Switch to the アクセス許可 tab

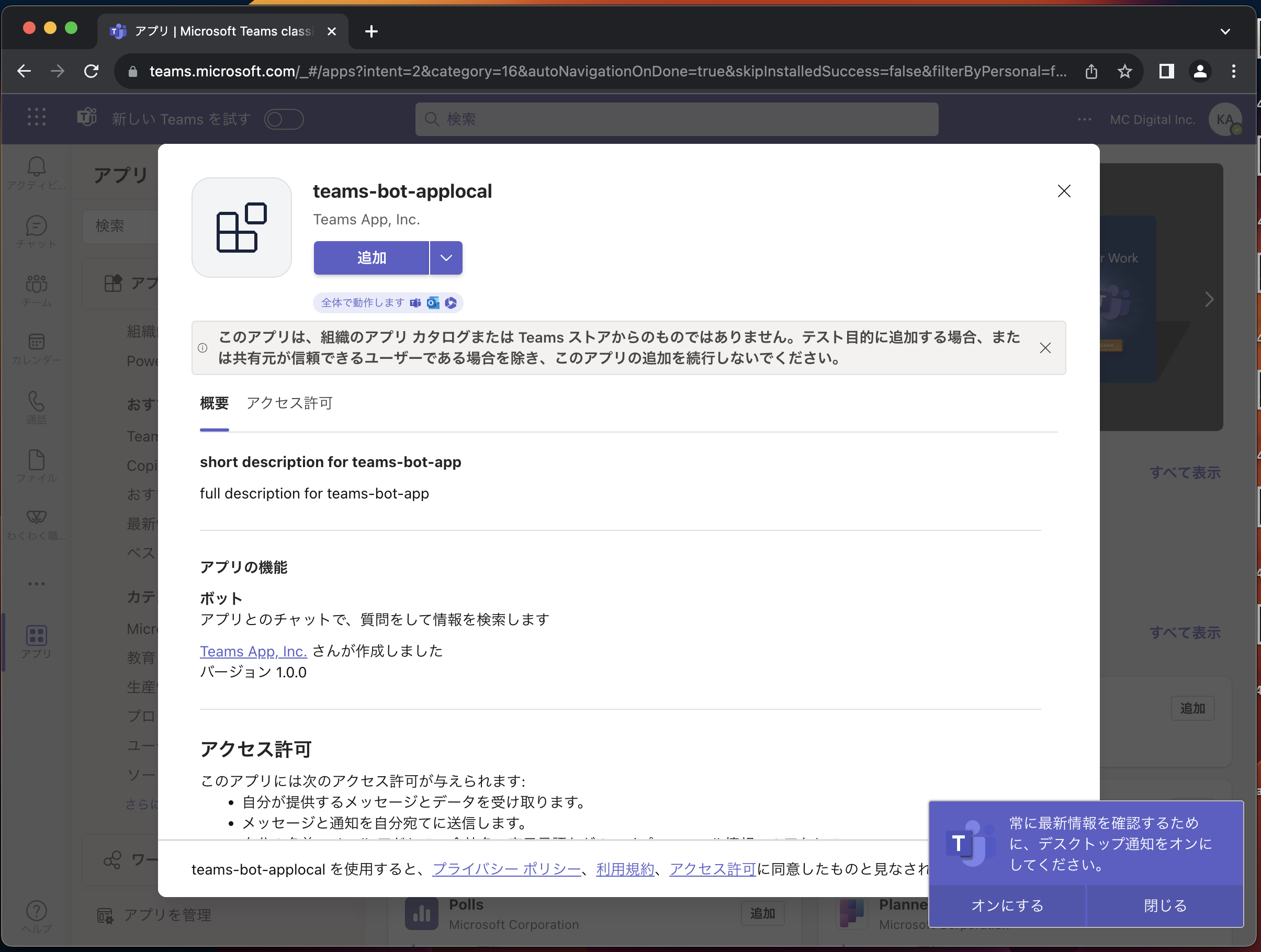tap(289, 403)
